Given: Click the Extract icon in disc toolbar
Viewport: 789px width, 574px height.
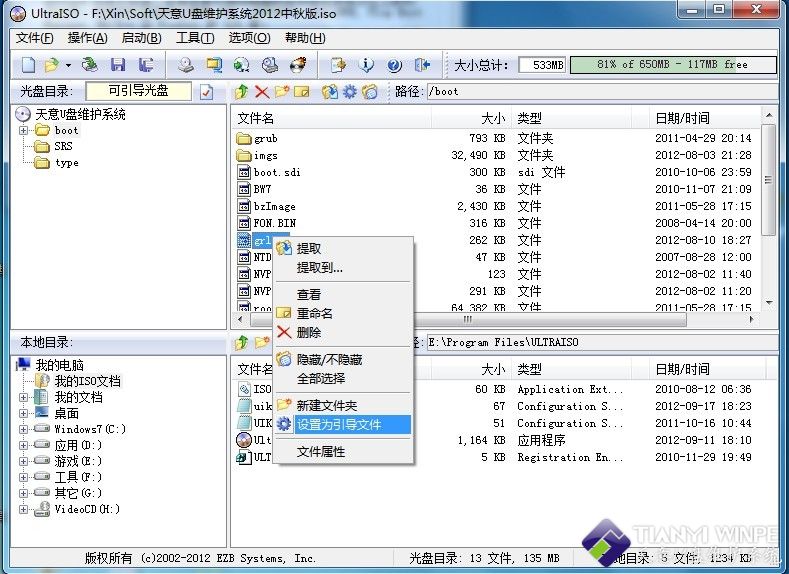Looking at the screenshot, I should (330, 91).
